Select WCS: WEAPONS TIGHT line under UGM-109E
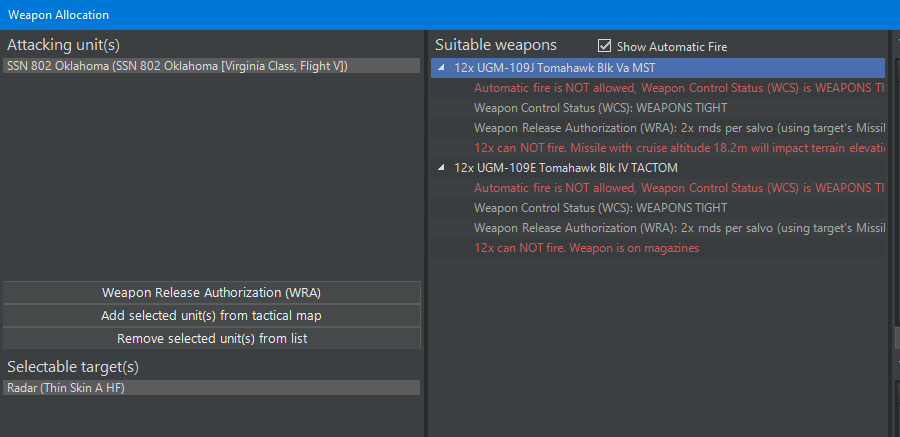The width and height of the screenshot is (900, 437). 600,208
